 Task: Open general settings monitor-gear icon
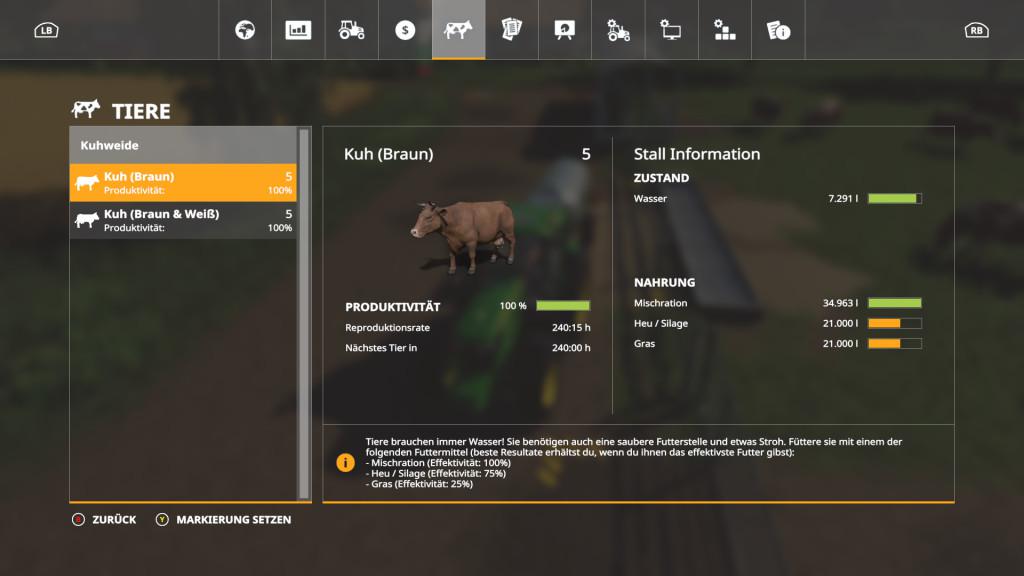671,30
